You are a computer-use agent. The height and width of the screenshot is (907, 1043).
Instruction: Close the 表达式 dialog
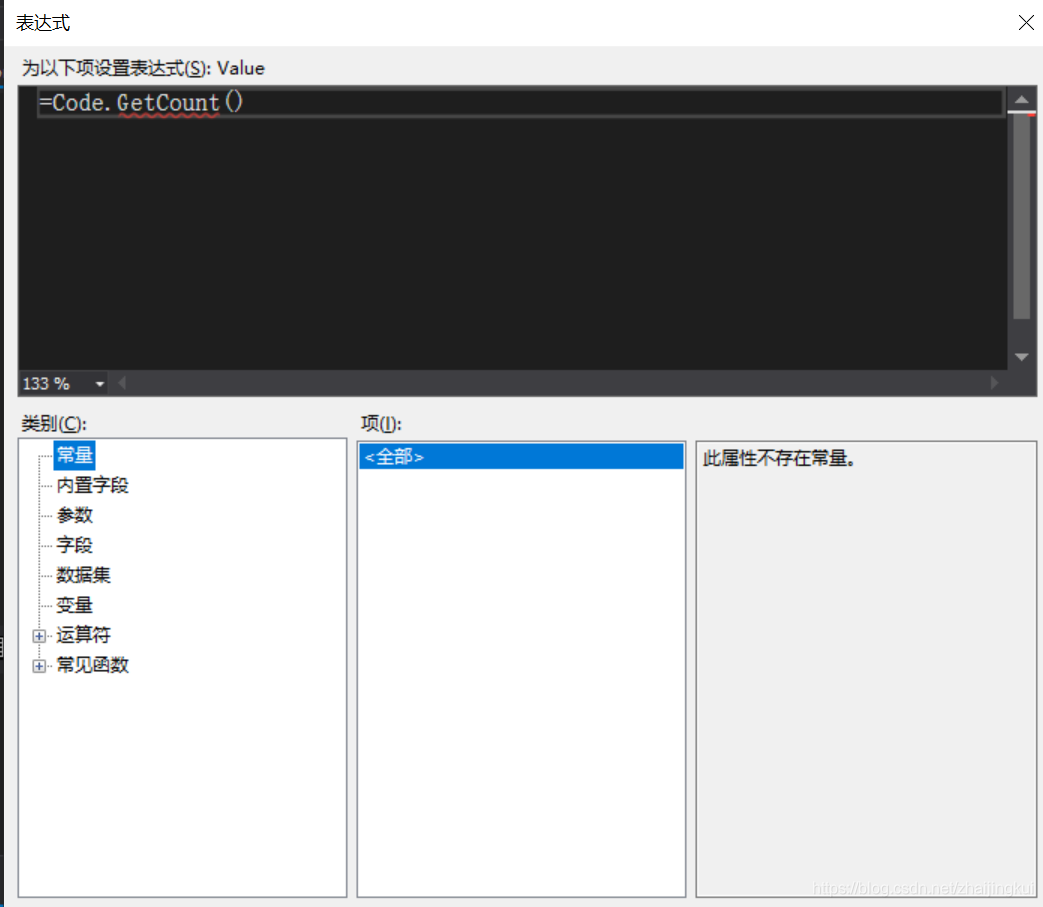pyautogui.click(x=1026, y=22)
